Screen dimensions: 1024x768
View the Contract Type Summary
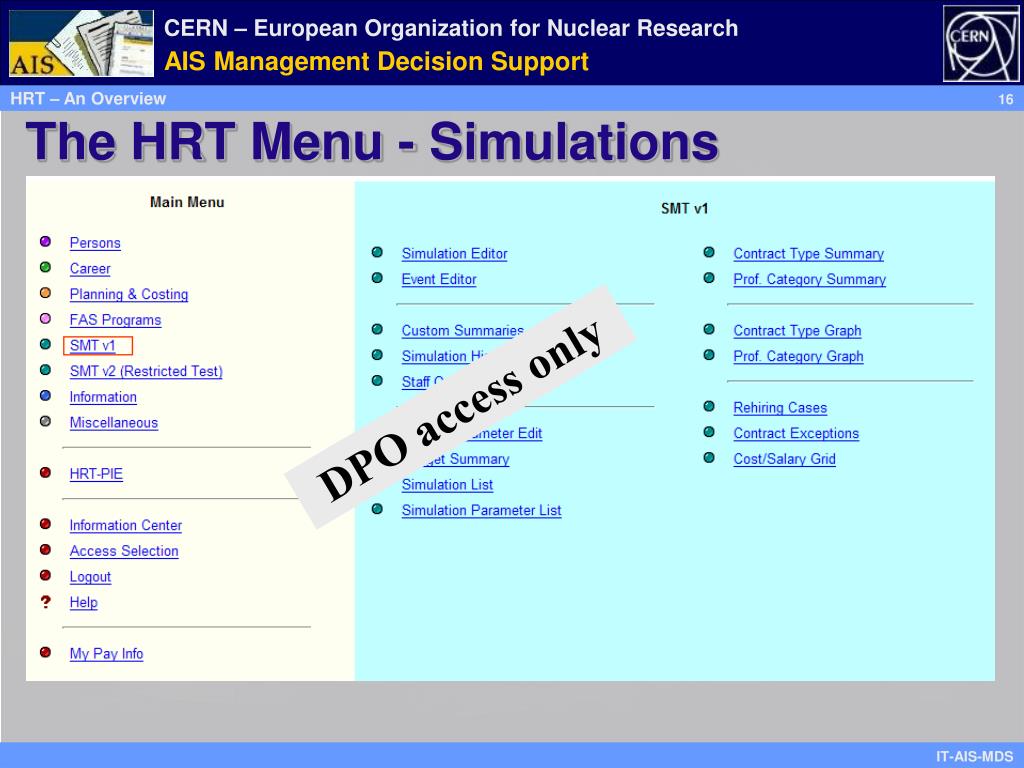click(x=808, y=253)
